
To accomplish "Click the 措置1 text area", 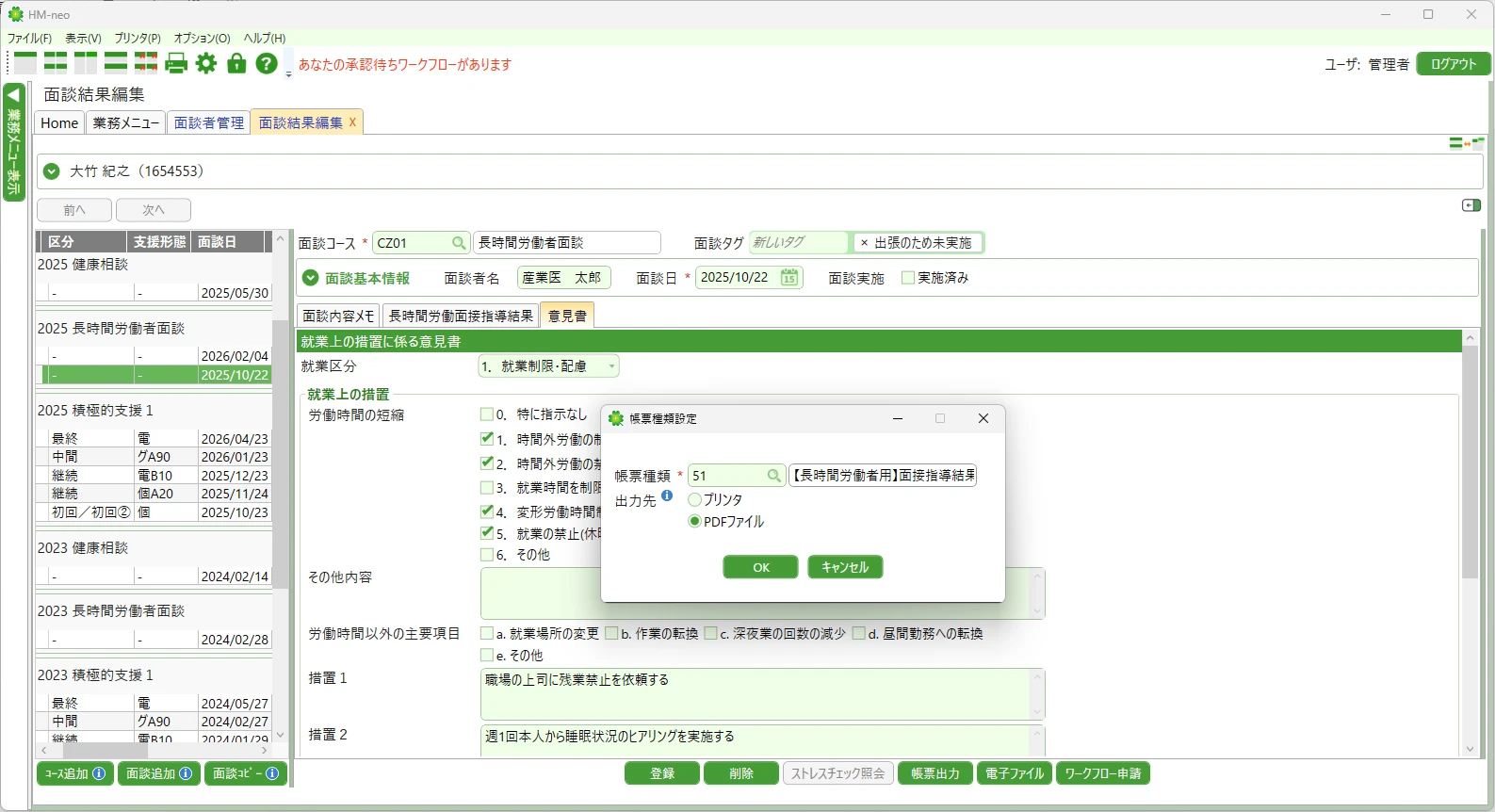I will point(762,694).
